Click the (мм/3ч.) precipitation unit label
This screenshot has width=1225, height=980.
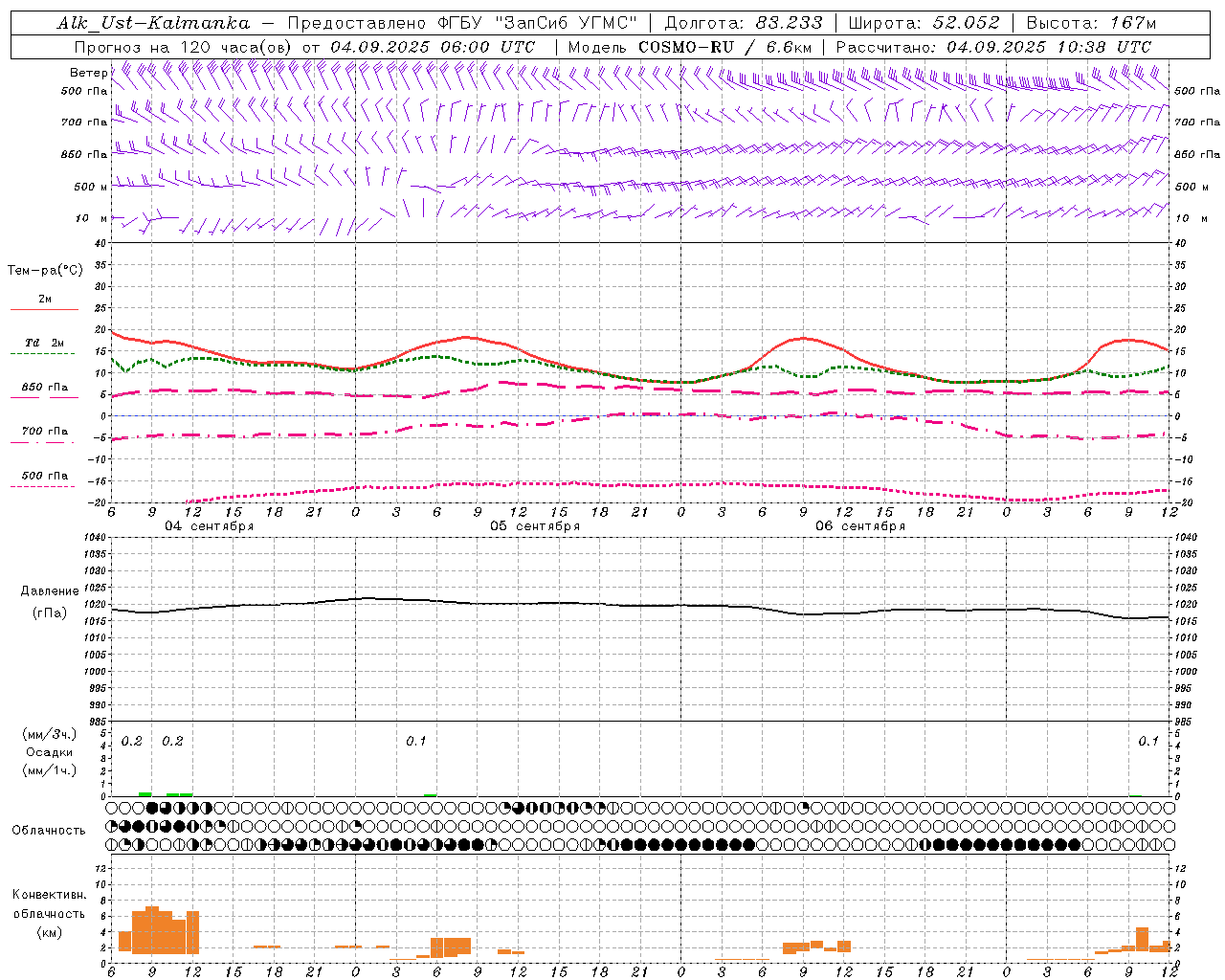(50, 734)
